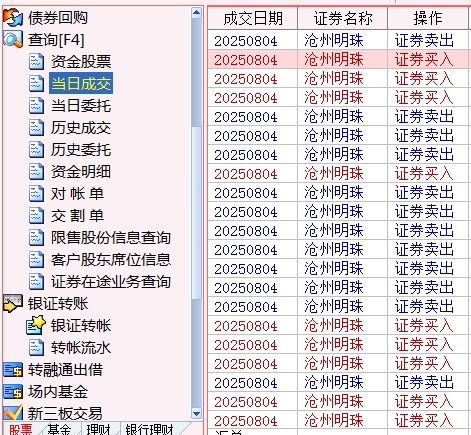
Task: Open 银证转帐 transfer item
Action: click(81, 326)
